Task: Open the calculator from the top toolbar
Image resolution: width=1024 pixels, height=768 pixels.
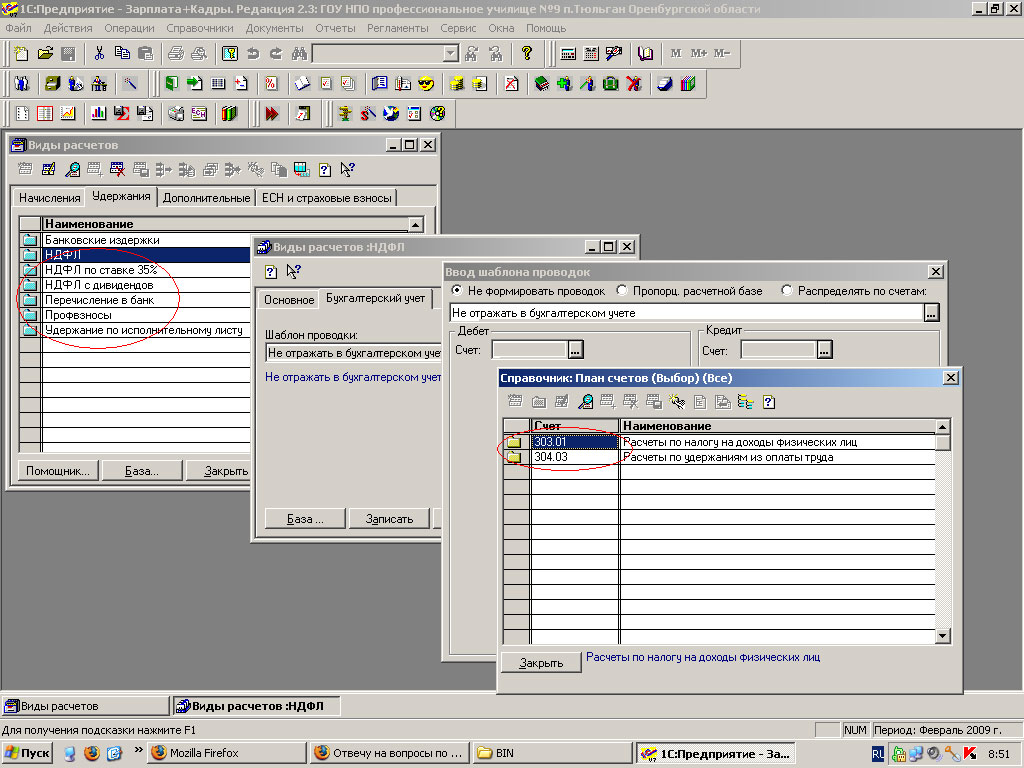Action: click(568, 53)
